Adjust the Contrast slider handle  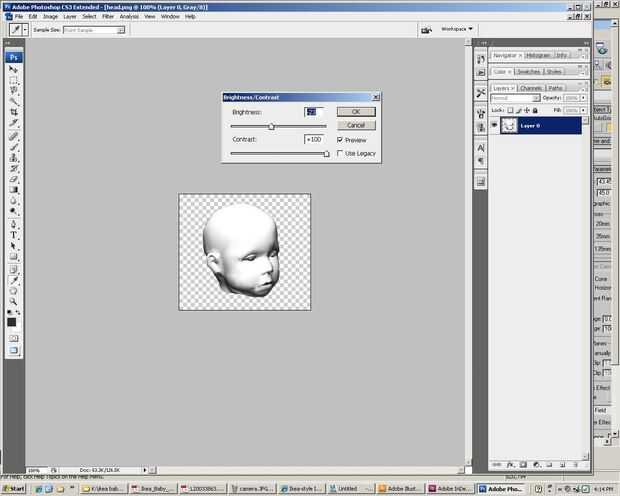point(326,154)
